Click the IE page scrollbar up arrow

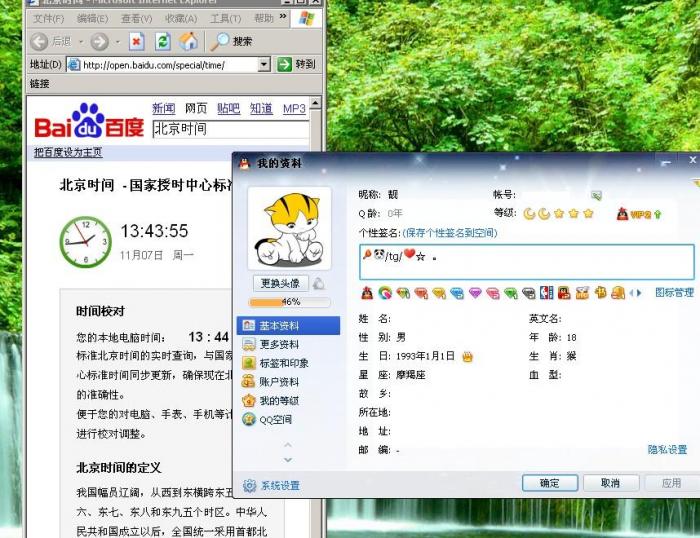pyautogui.click(x=315, y=103)
